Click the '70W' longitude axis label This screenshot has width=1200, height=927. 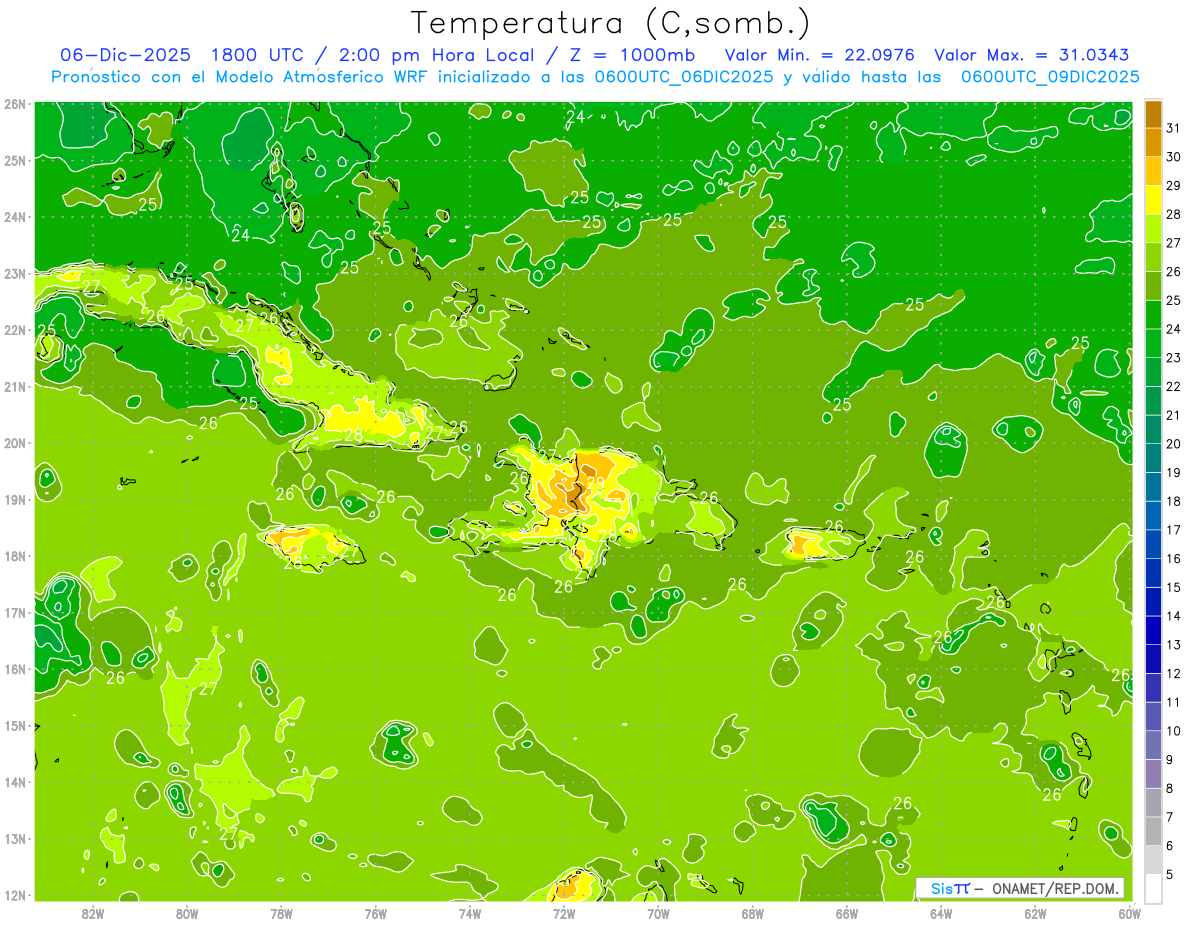(x=658, y=913)
